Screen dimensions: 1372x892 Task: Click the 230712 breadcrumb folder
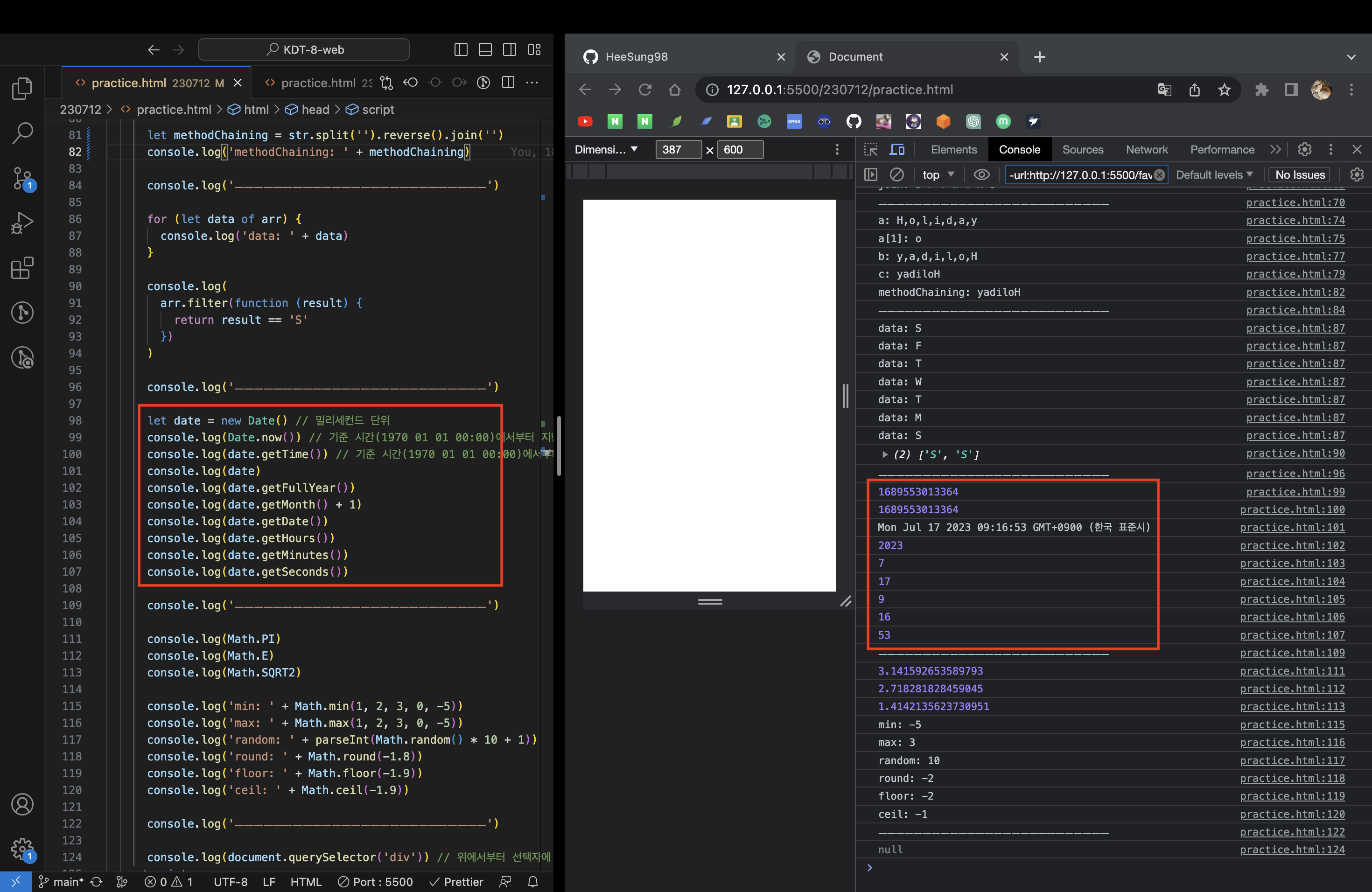pos(81,110)
